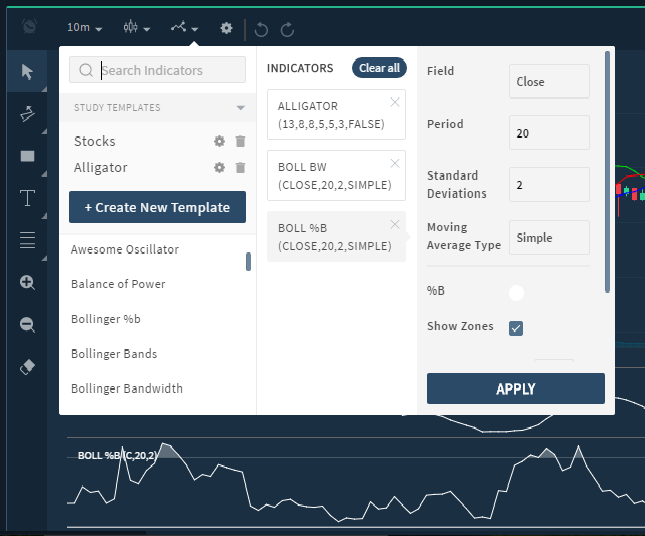The width and height of the screenshot is (645, 536).
Task: Remove the ALLIGATOR indicator with X
Action: (394, 102)
